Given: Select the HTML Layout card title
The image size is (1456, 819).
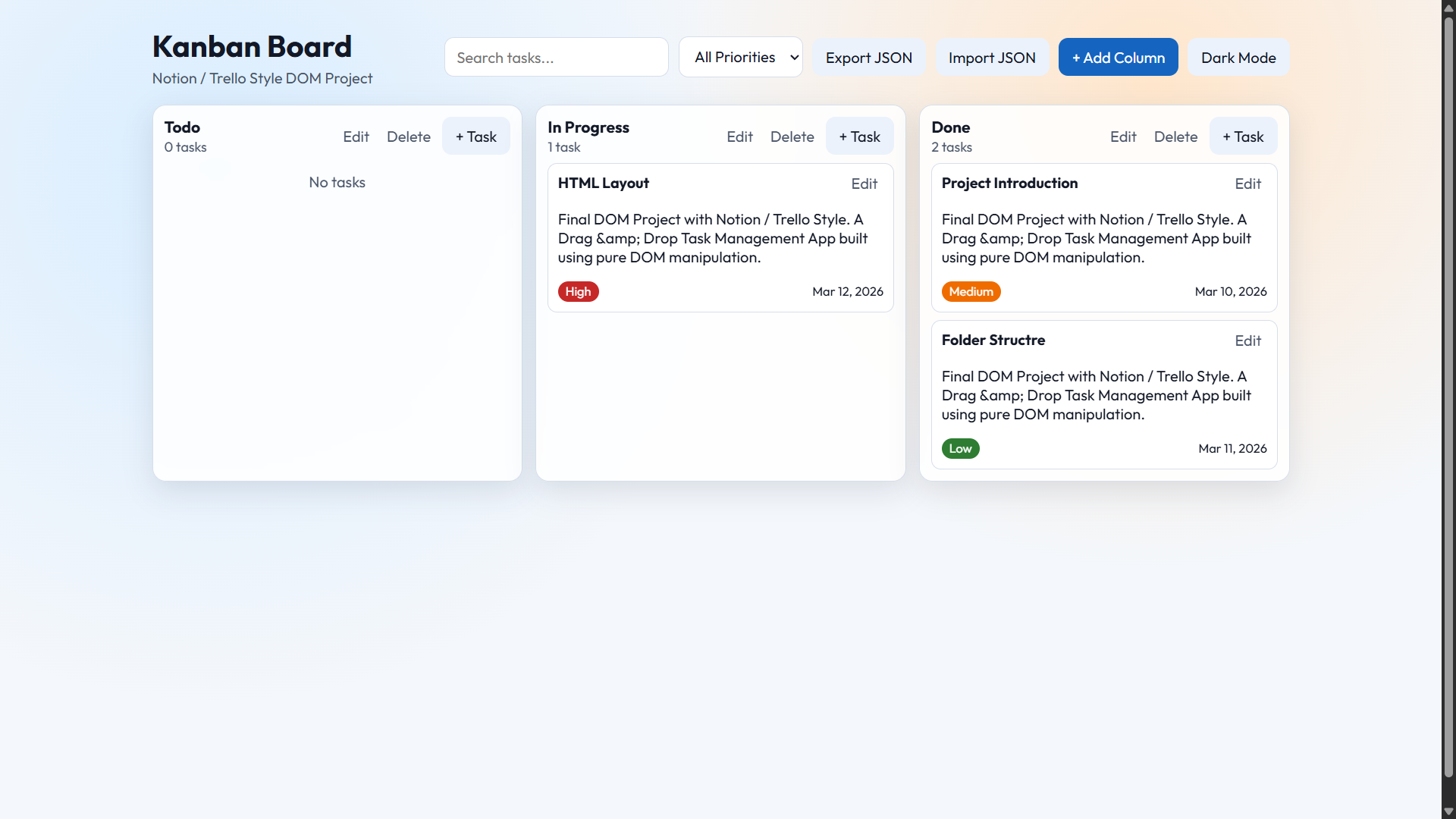Looking at the screenshot, I should (604, 183).
